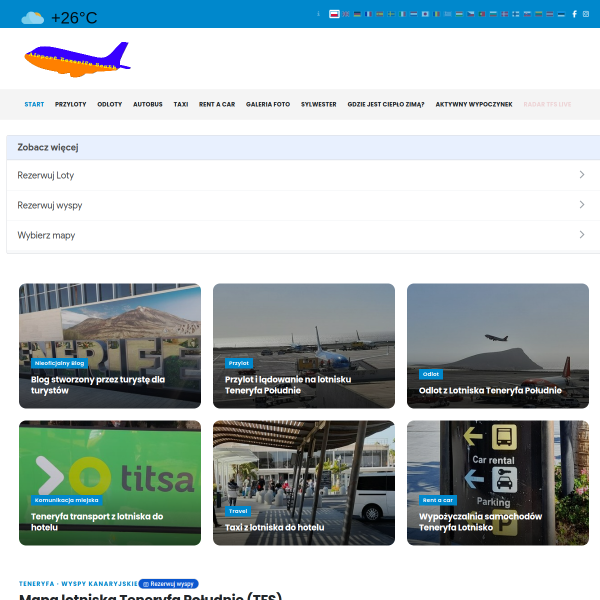This screenshot has height=600, width=600.
Task: Switch language using the UK flag
Action: [346, 14]
